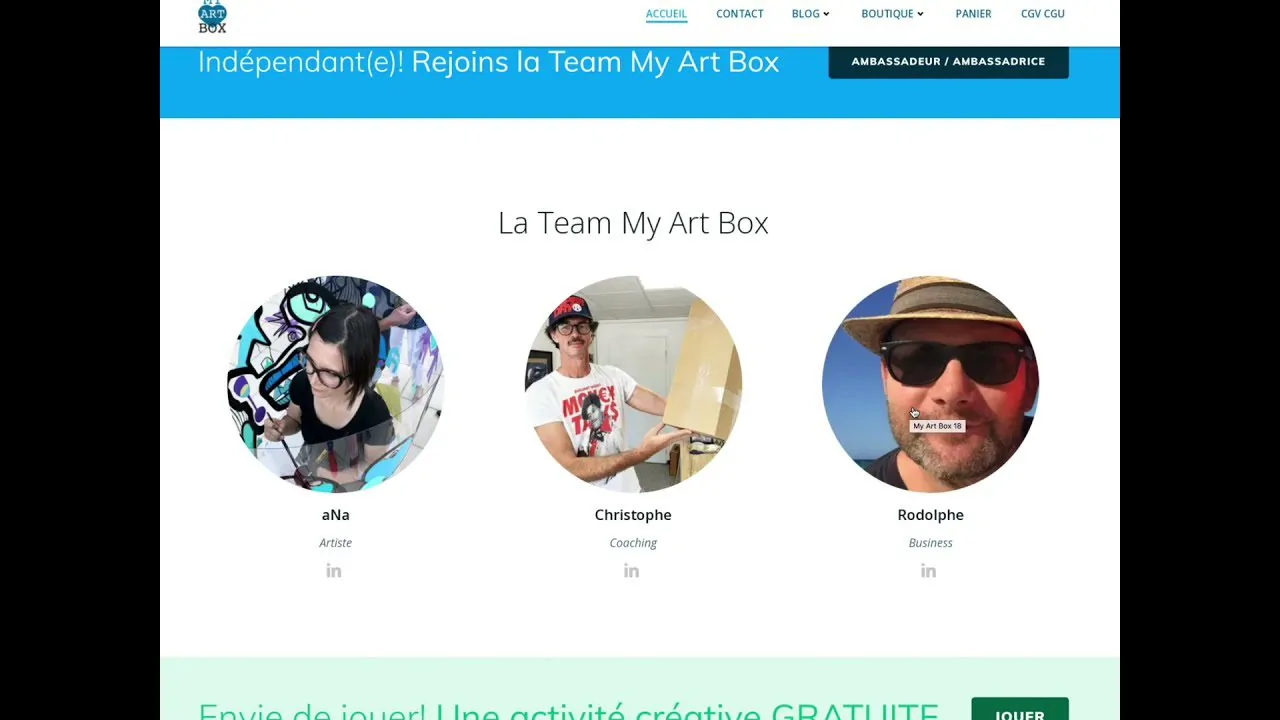Click the Coaching subtitle under Christophe

coord(633,542)
